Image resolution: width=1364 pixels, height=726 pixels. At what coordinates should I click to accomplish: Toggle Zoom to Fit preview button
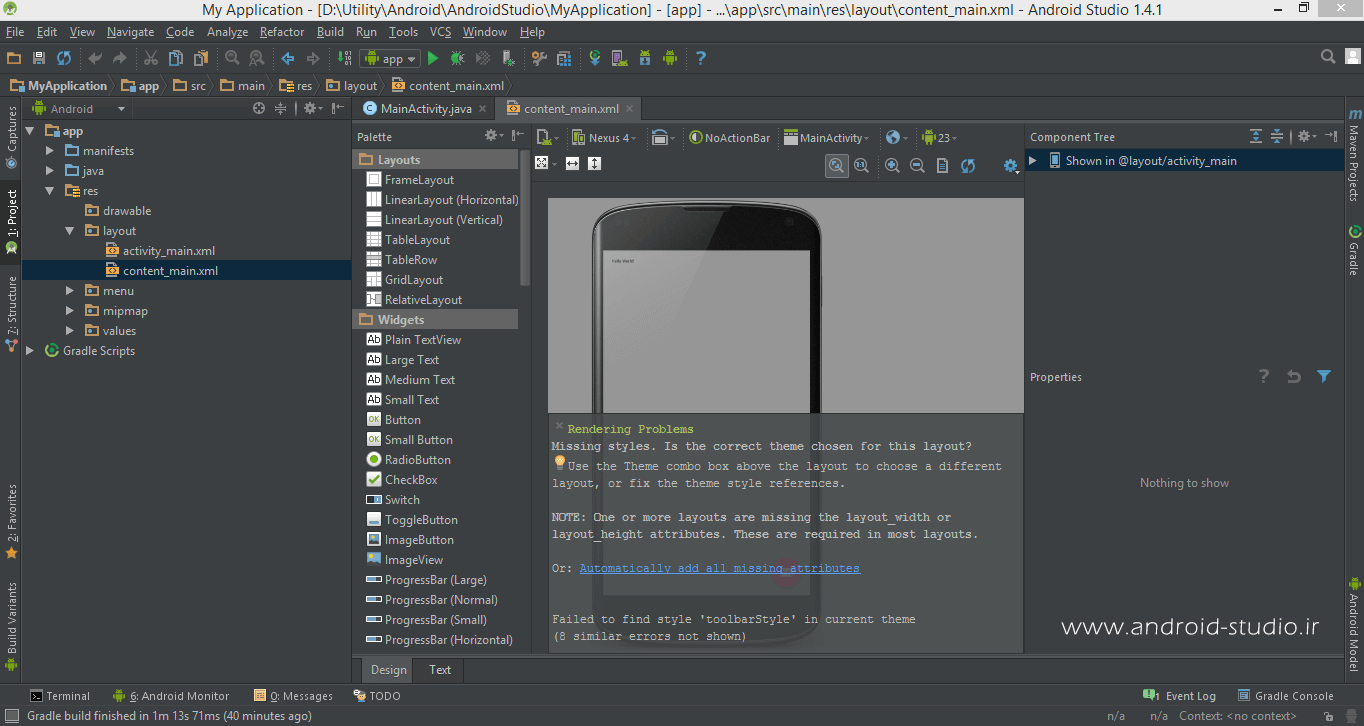(x=837, y=166)
